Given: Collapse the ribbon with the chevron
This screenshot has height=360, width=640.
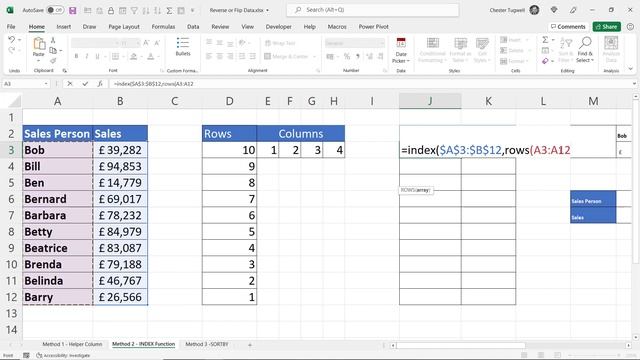Looking at the screenshot, I should [631, 69].
